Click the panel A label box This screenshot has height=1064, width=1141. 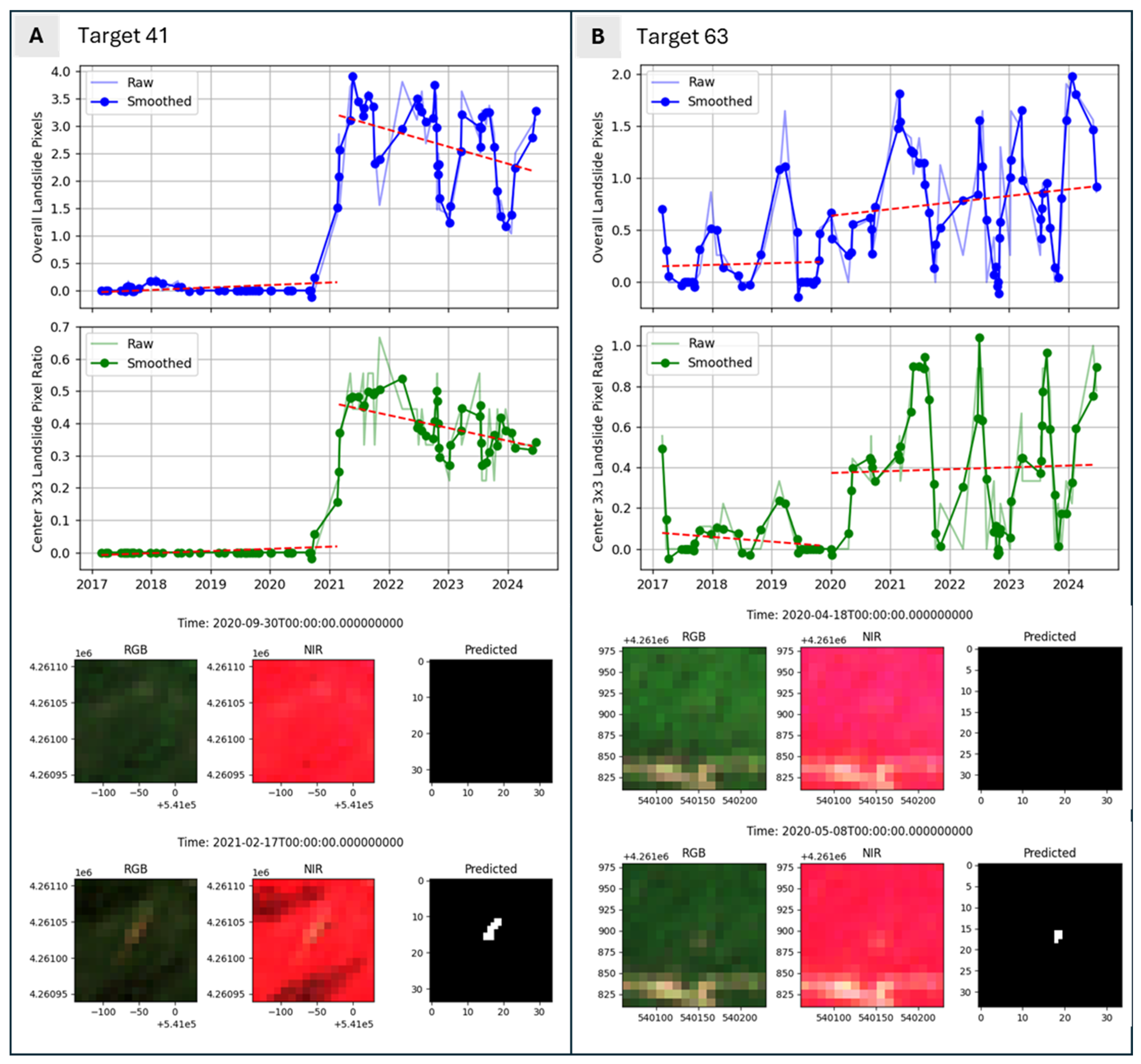pos(36,35)
